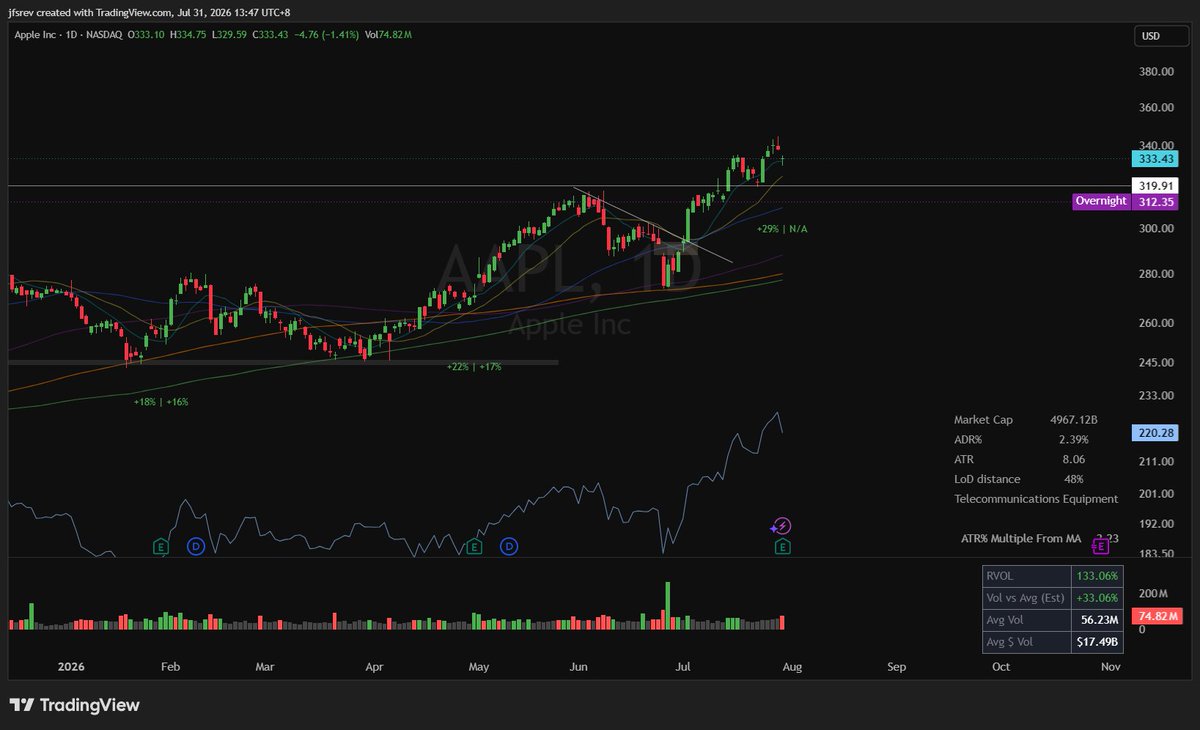This screenshot has width=1200, height=730.
Task: Click the −4.76 (−1.41%) change value
Action: (324, 35)
